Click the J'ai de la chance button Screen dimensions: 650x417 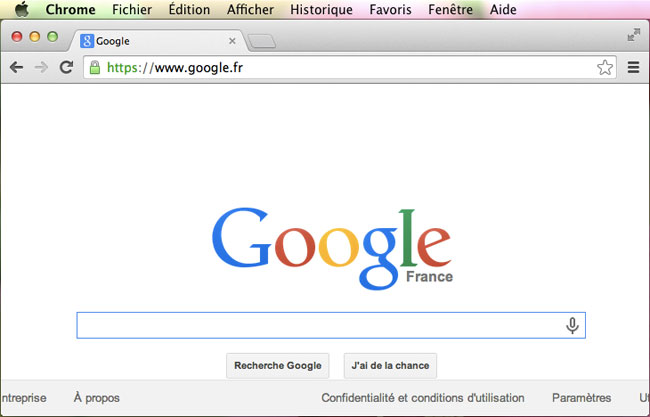390,366
